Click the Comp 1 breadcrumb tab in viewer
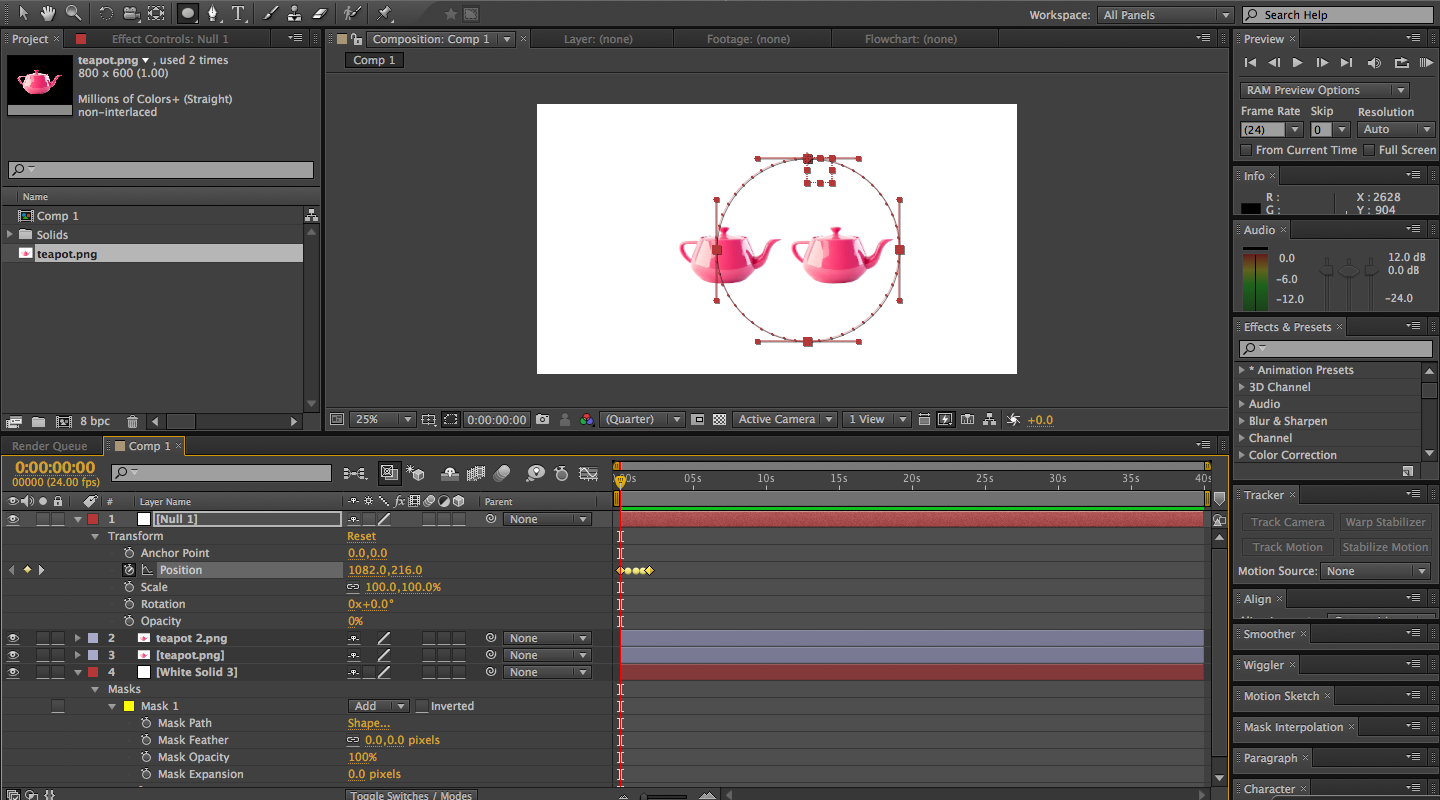 click(374, 60)
